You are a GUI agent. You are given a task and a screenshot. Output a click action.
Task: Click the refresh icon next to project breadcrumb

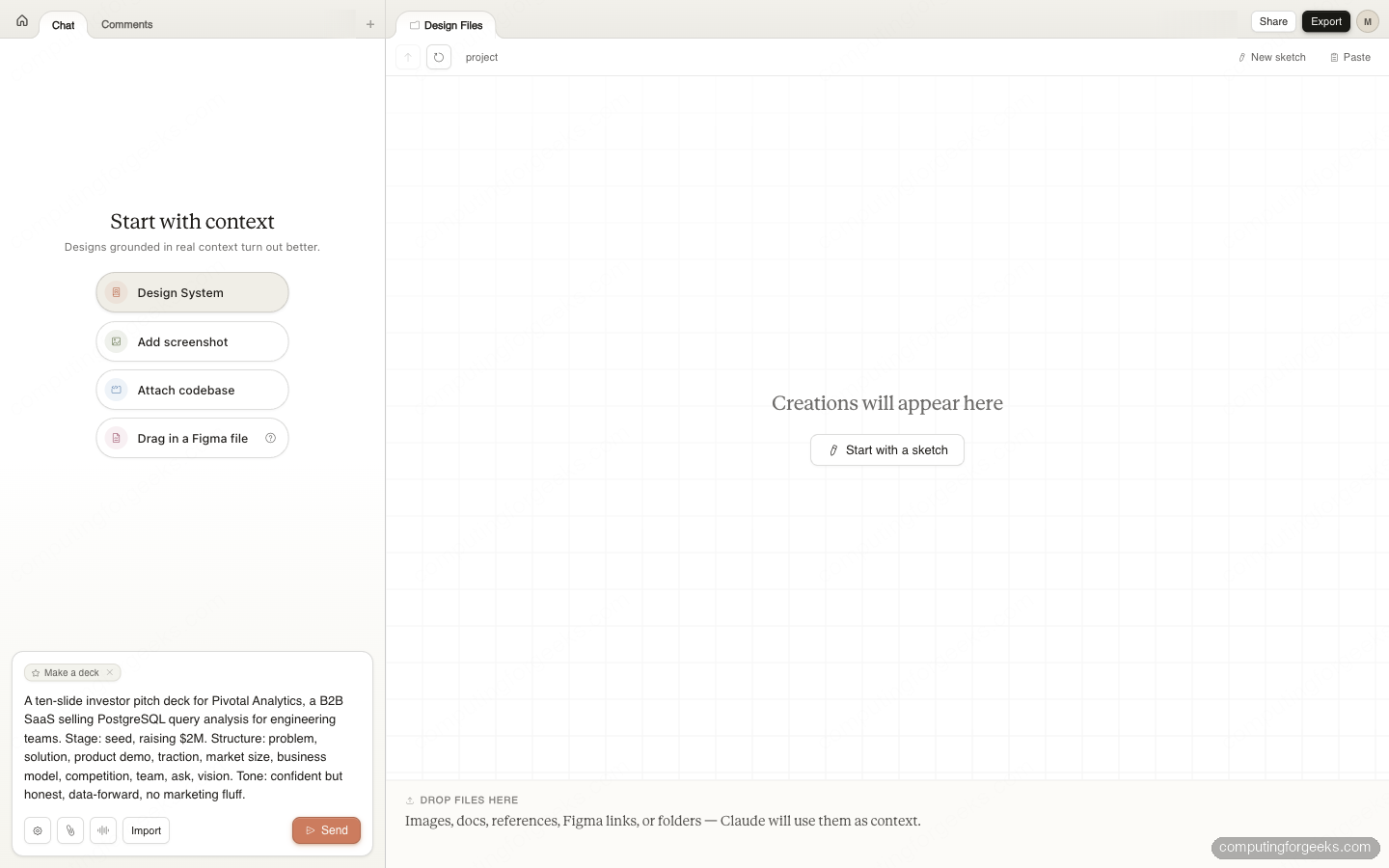click(438, 57)
